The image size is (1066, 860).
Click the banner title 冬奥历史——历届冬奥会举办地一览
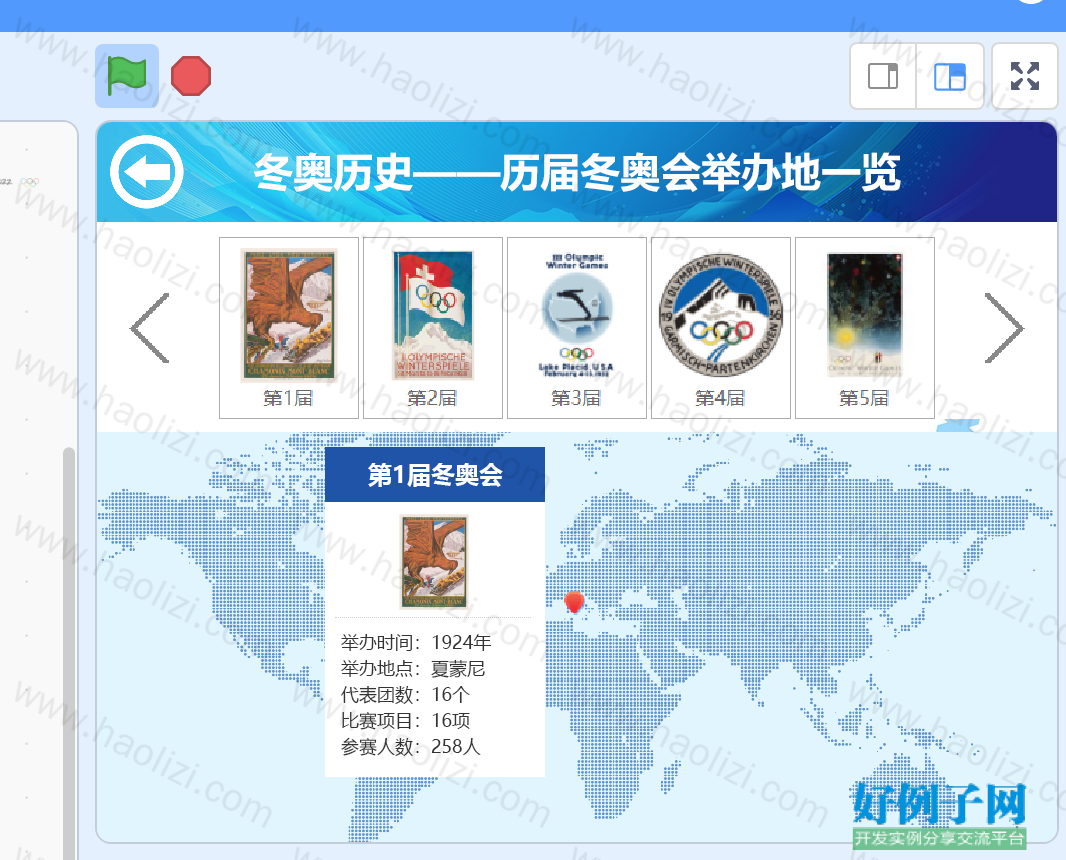(x=577, y=172)
